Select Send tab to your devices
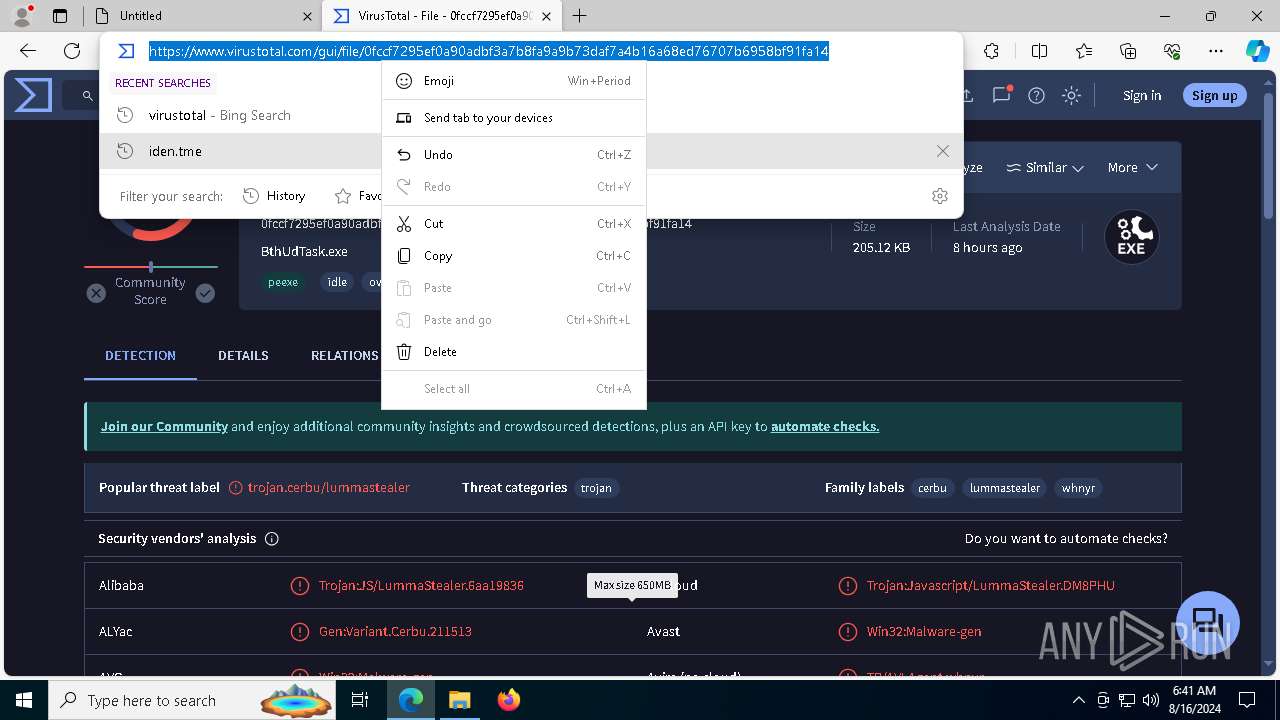 coord(514,118)
